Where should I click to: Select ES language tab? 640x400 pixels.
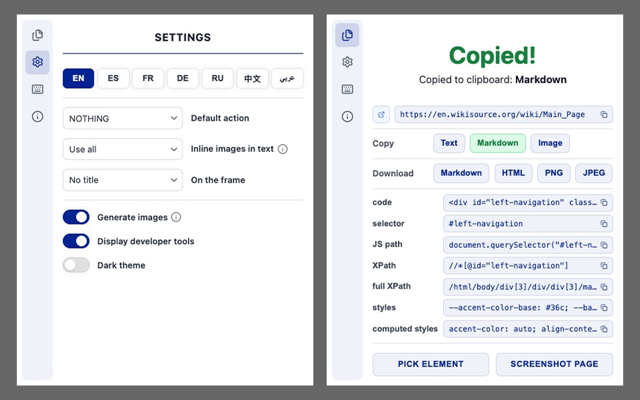113,78
